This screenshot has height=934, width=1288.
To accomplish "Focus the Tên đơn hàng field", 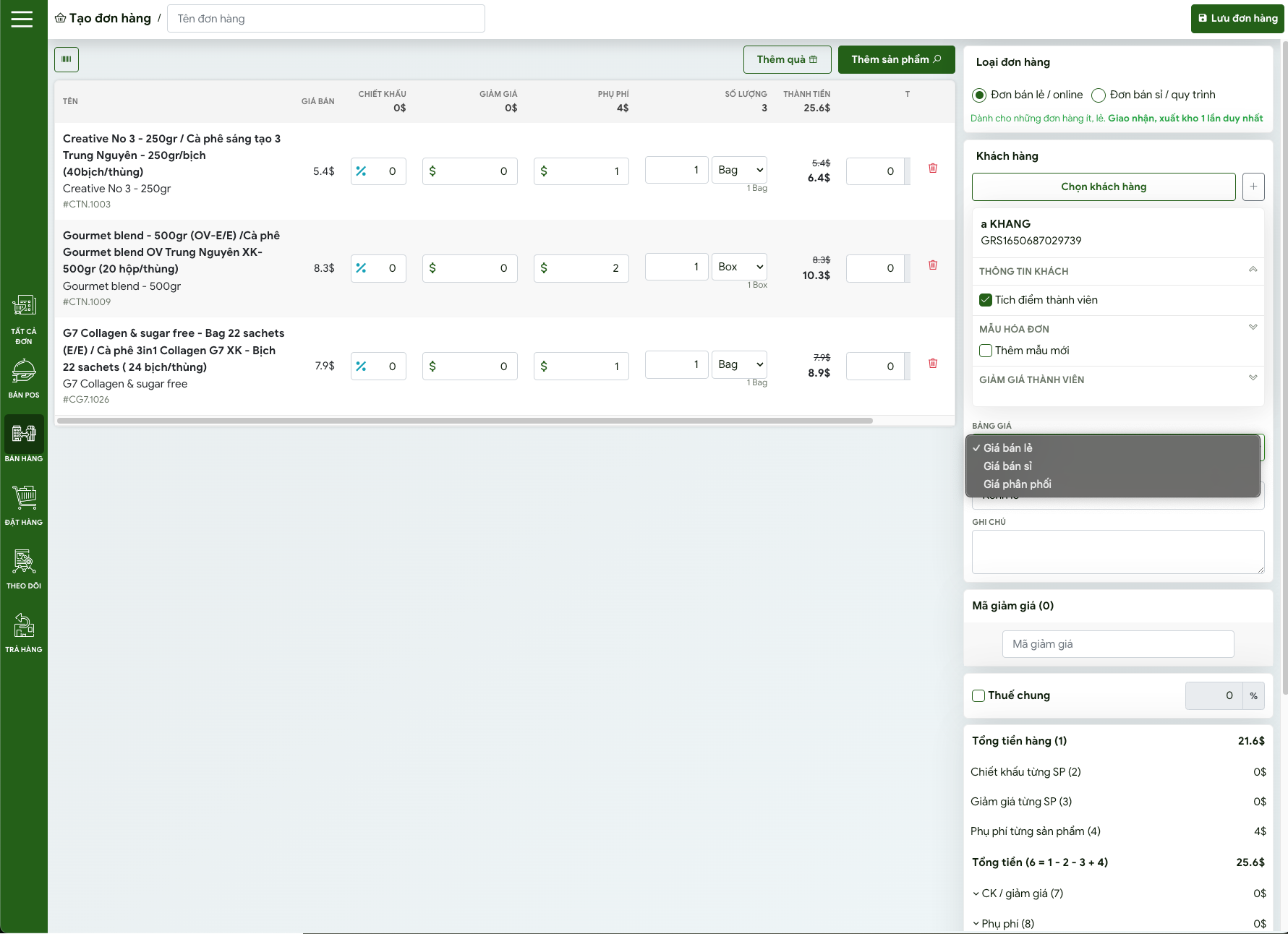I will tap(325, 19).
